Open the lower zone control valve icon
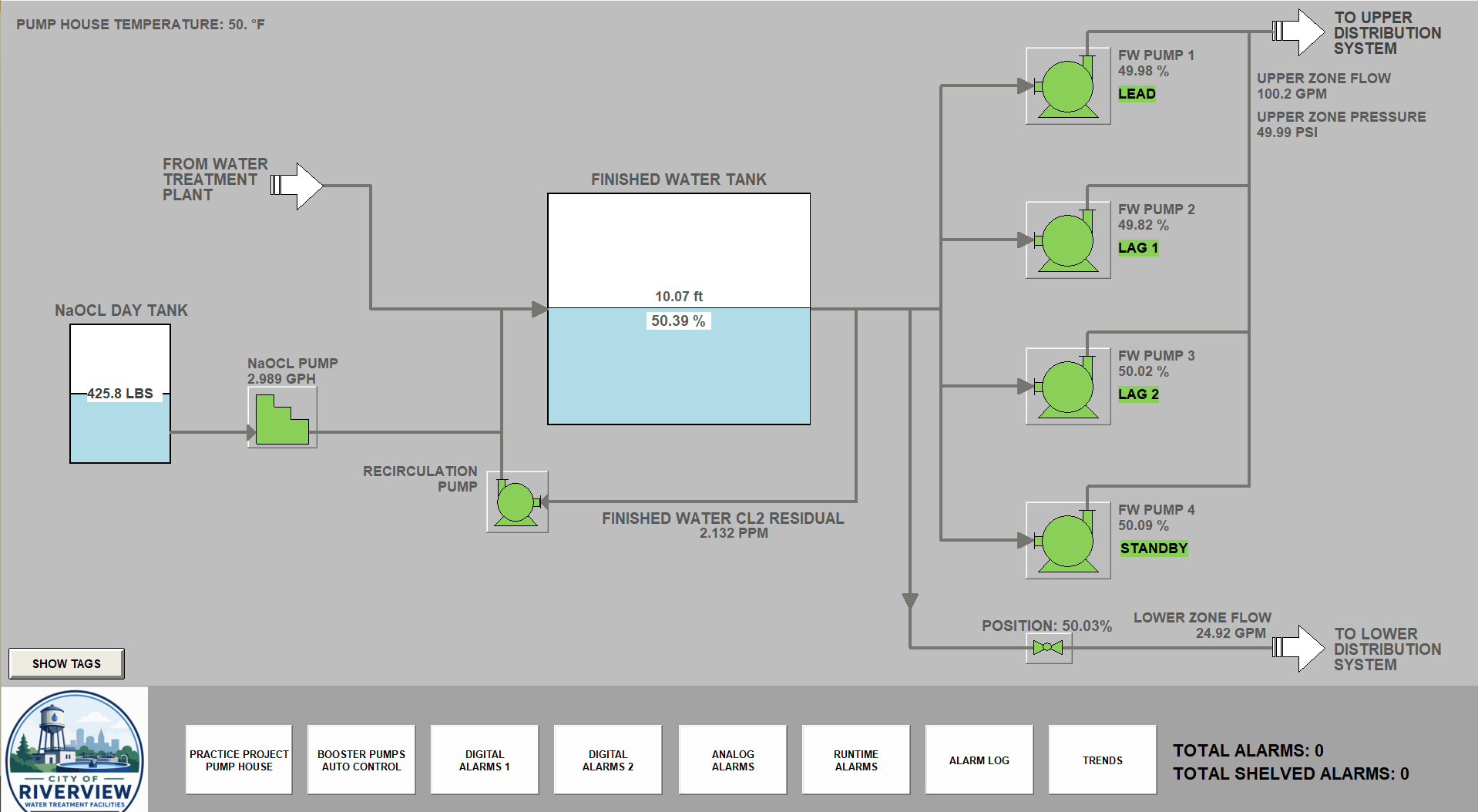The width and height of the screenshot is (1478, 812). 1048,648
